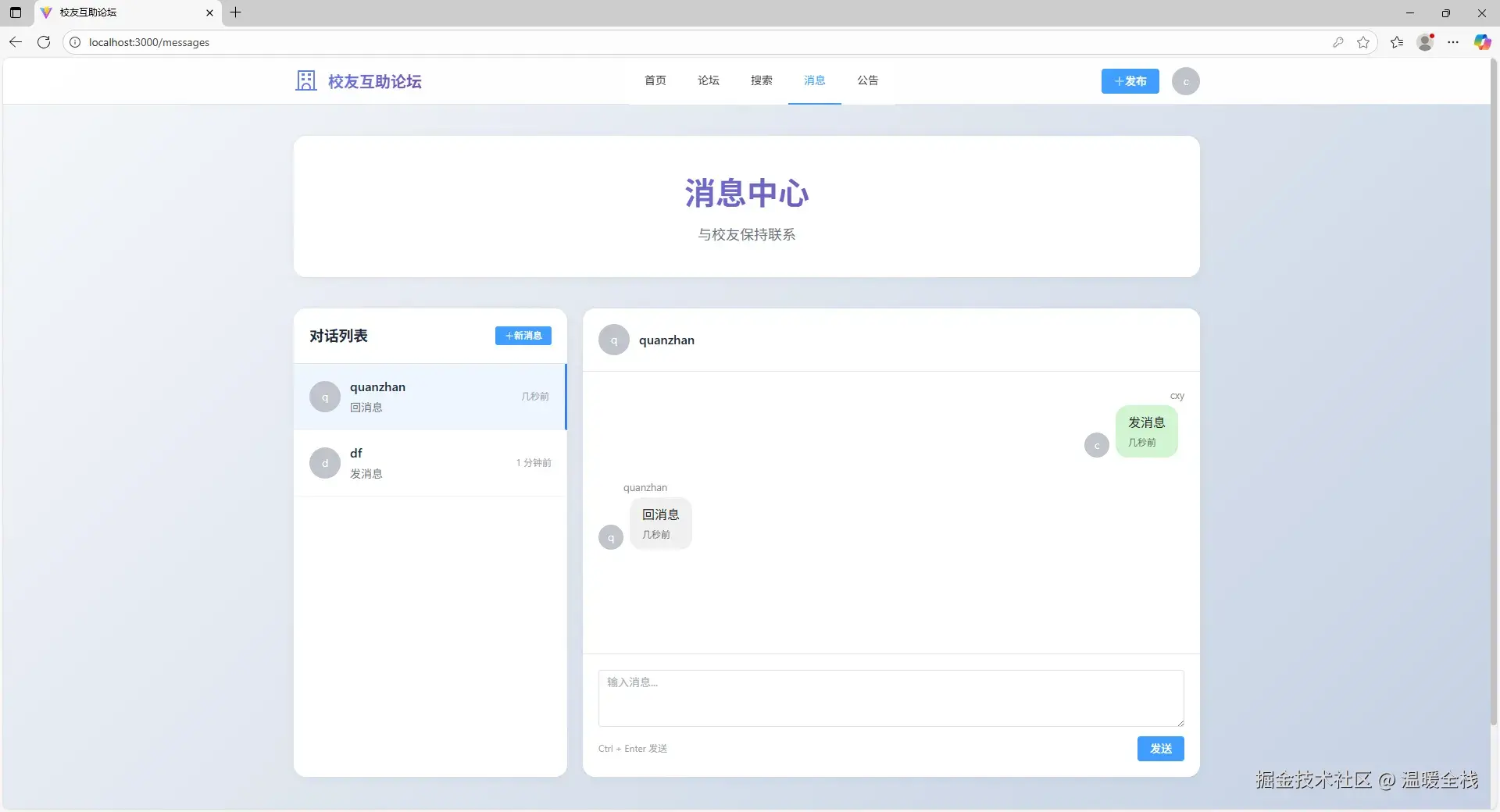Bookmark this page with star icon
This screenshot has width=1500, height=812.
(1363, 42)
